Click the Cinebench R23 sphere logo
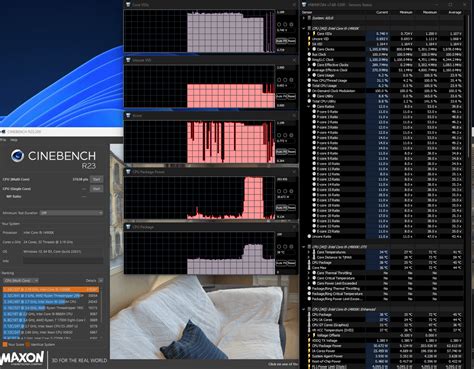The height and width of the screenshot is (369, 474). 17,156
